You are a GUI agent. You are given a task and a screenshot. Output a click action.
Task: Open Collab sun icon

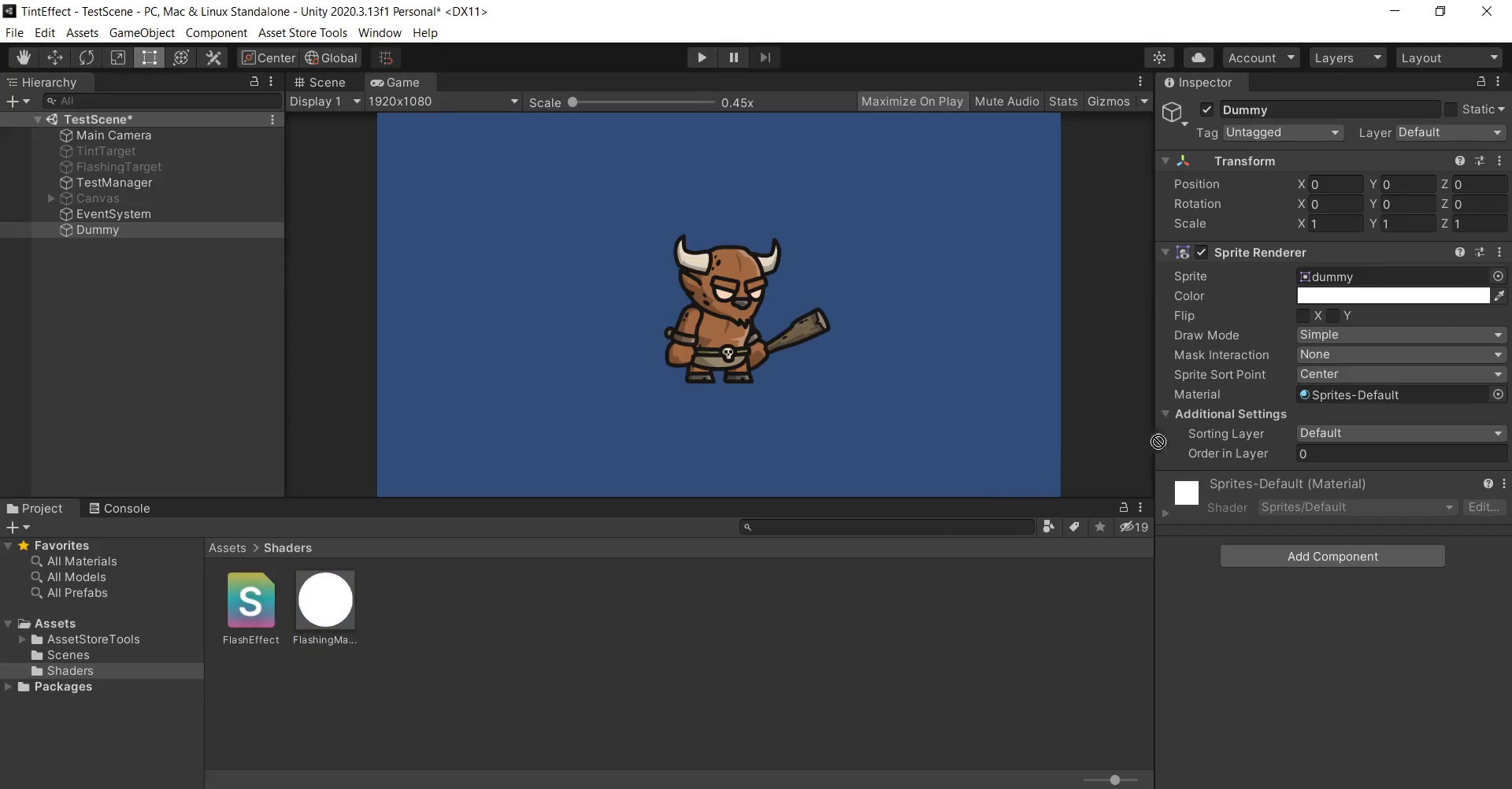click(1159, 57)
